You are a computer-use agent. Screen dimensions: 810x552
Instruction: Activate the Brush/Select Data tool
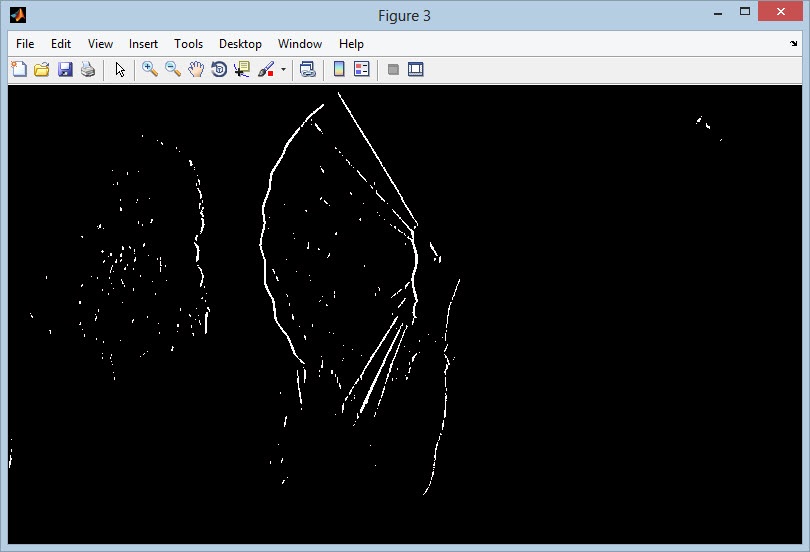(x=266, y=69)
